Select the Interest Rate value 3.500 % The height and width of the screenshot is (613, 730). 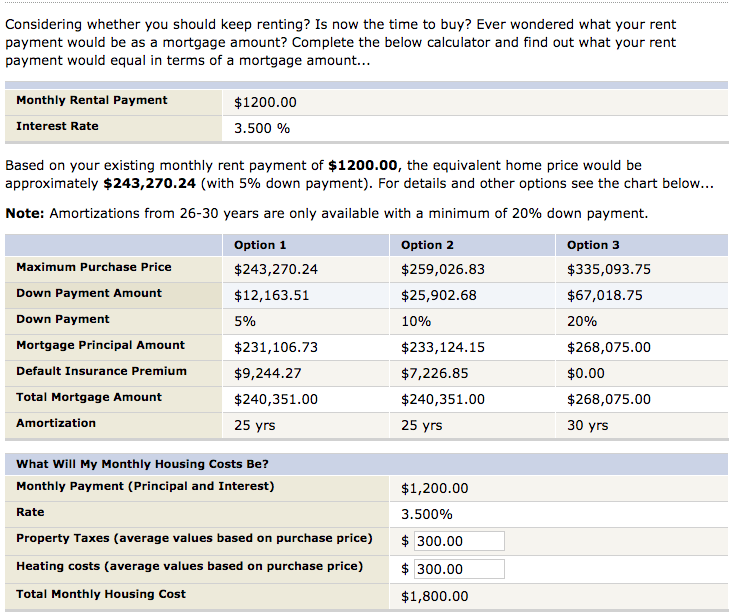[262, 128]
